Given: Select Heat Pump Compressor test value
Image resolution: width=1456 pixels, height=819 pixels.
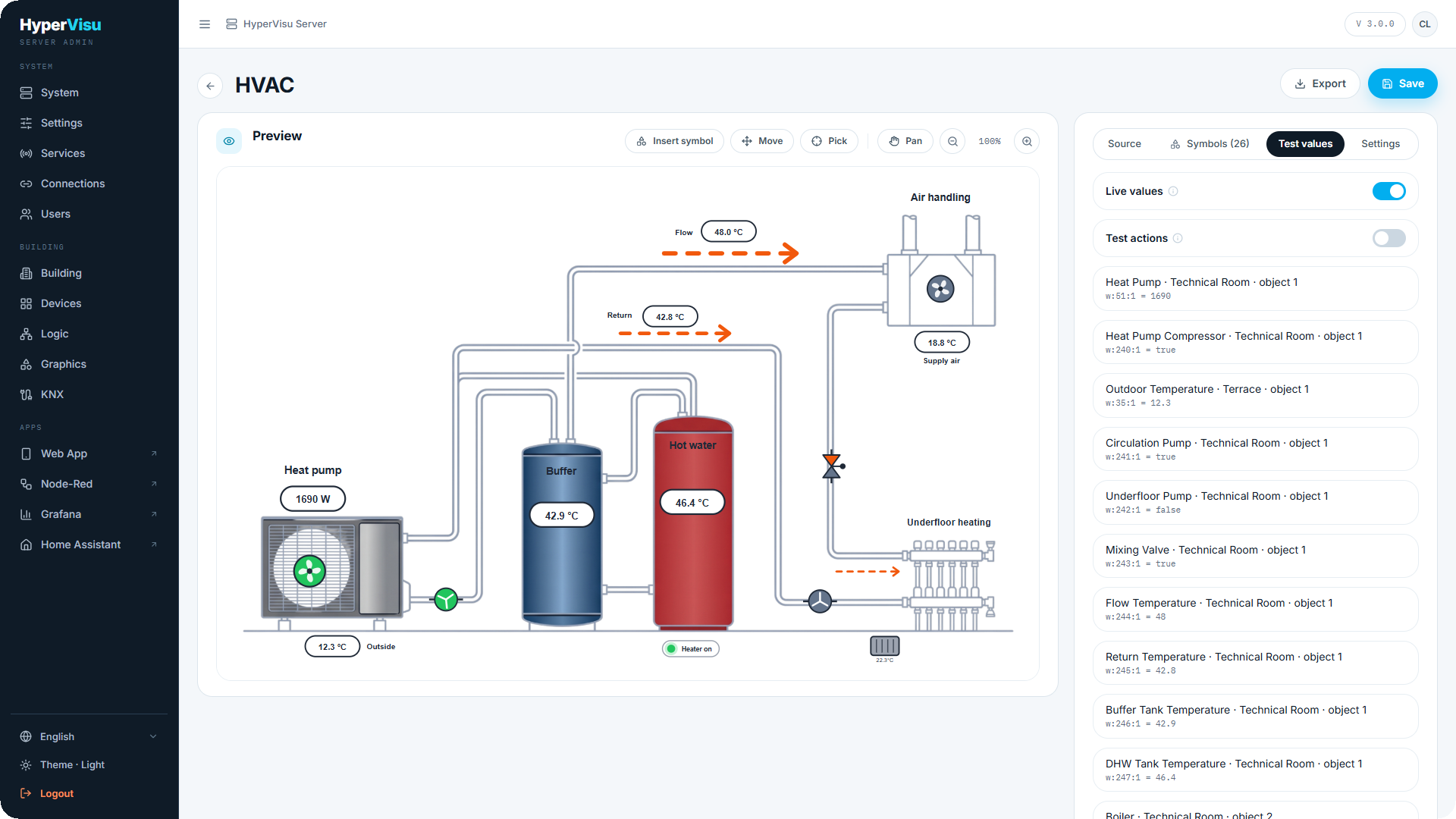Looking at the screenshot, I should (x=1255, y=342).
